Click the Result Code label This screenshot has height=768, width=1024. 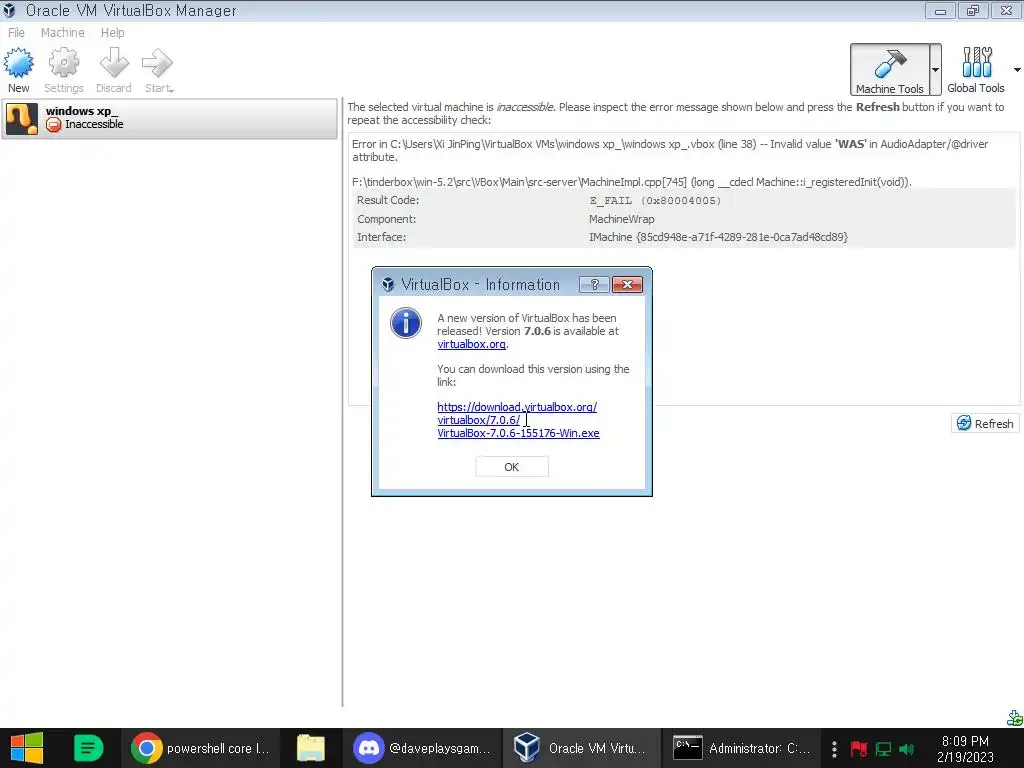(x=388, y=200)
